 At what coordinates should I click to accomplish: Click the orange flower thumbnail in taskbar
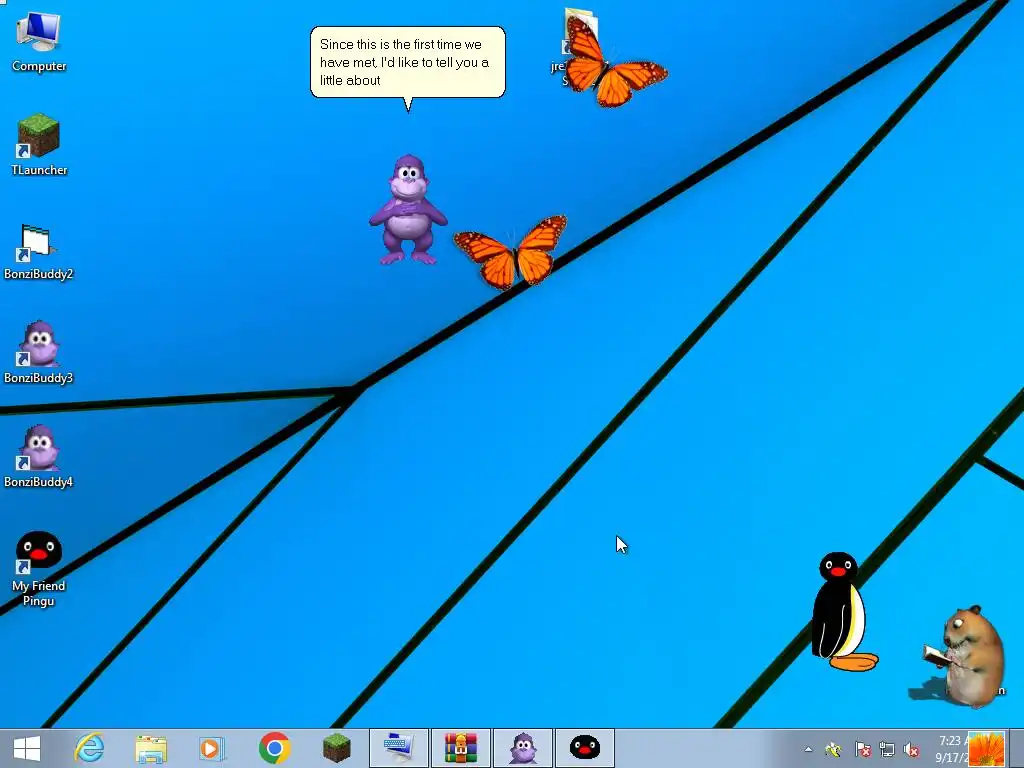(x=987, y=749)
